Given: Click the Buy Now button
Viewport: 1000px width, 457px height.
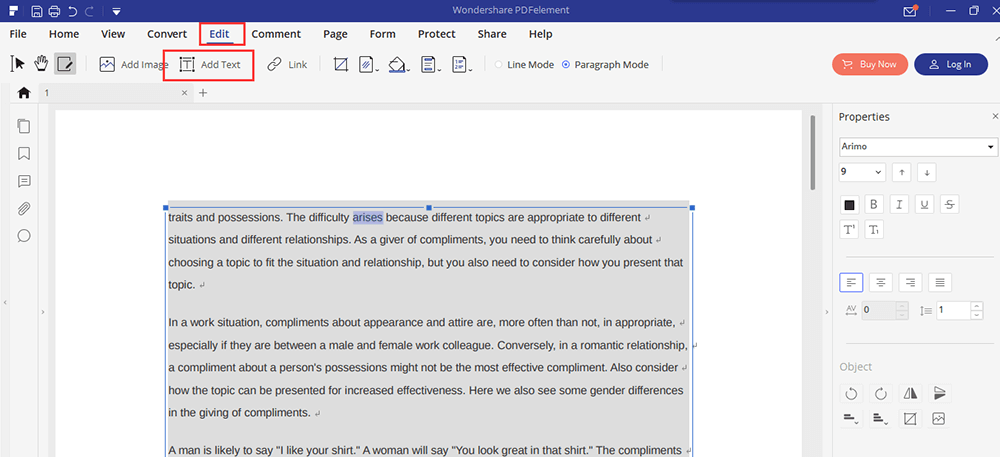Looking at the screenshot, I should click(x=869, y=64).
